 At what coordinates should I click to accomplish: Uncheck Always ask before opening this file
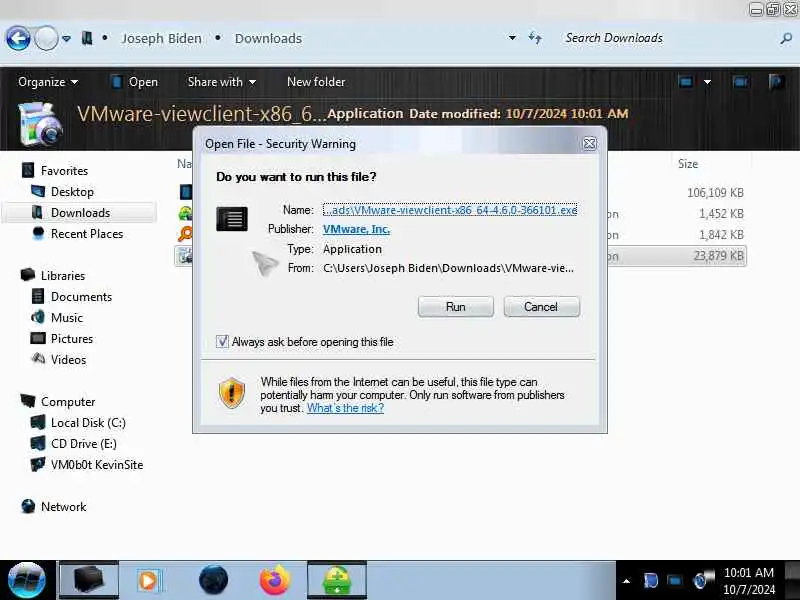tap(222, 341)
